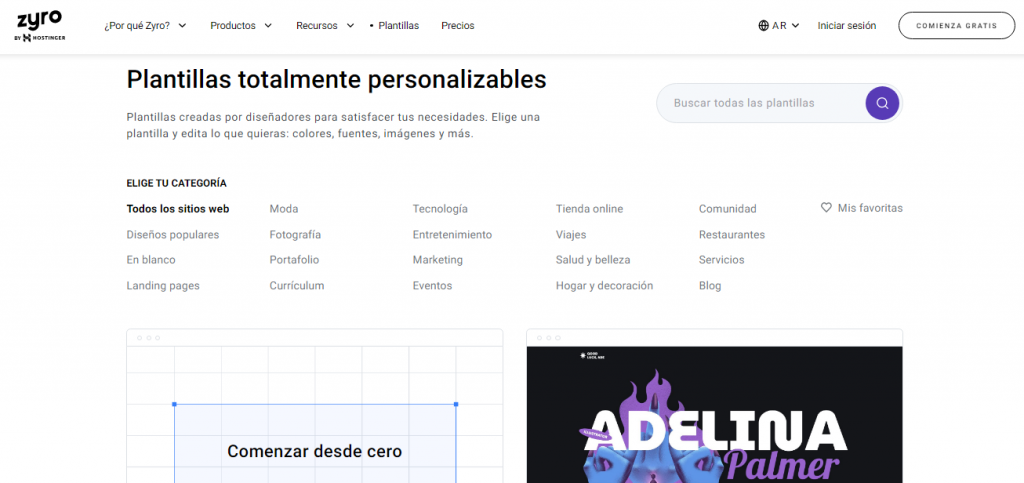Click the purple search magnifier button
1024x483 pixels.
click(882, 103)
